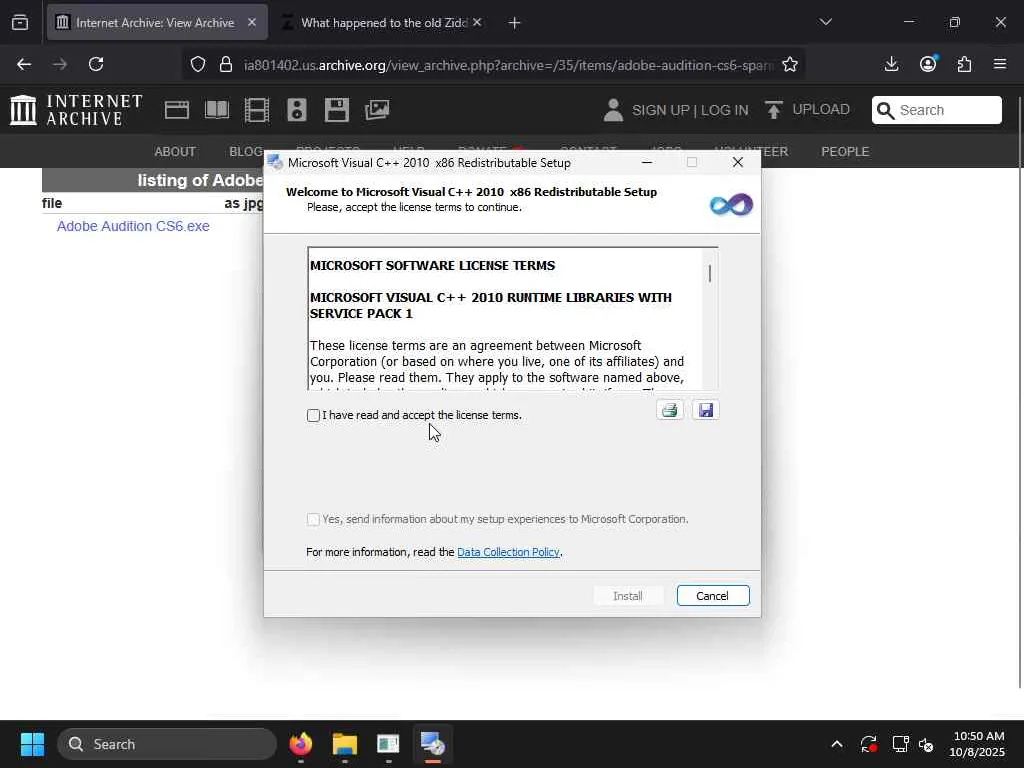Click the print license icon in setup dialog
Screen dimensions: 1024x768
pyautogui.click(x=669, y=410)
